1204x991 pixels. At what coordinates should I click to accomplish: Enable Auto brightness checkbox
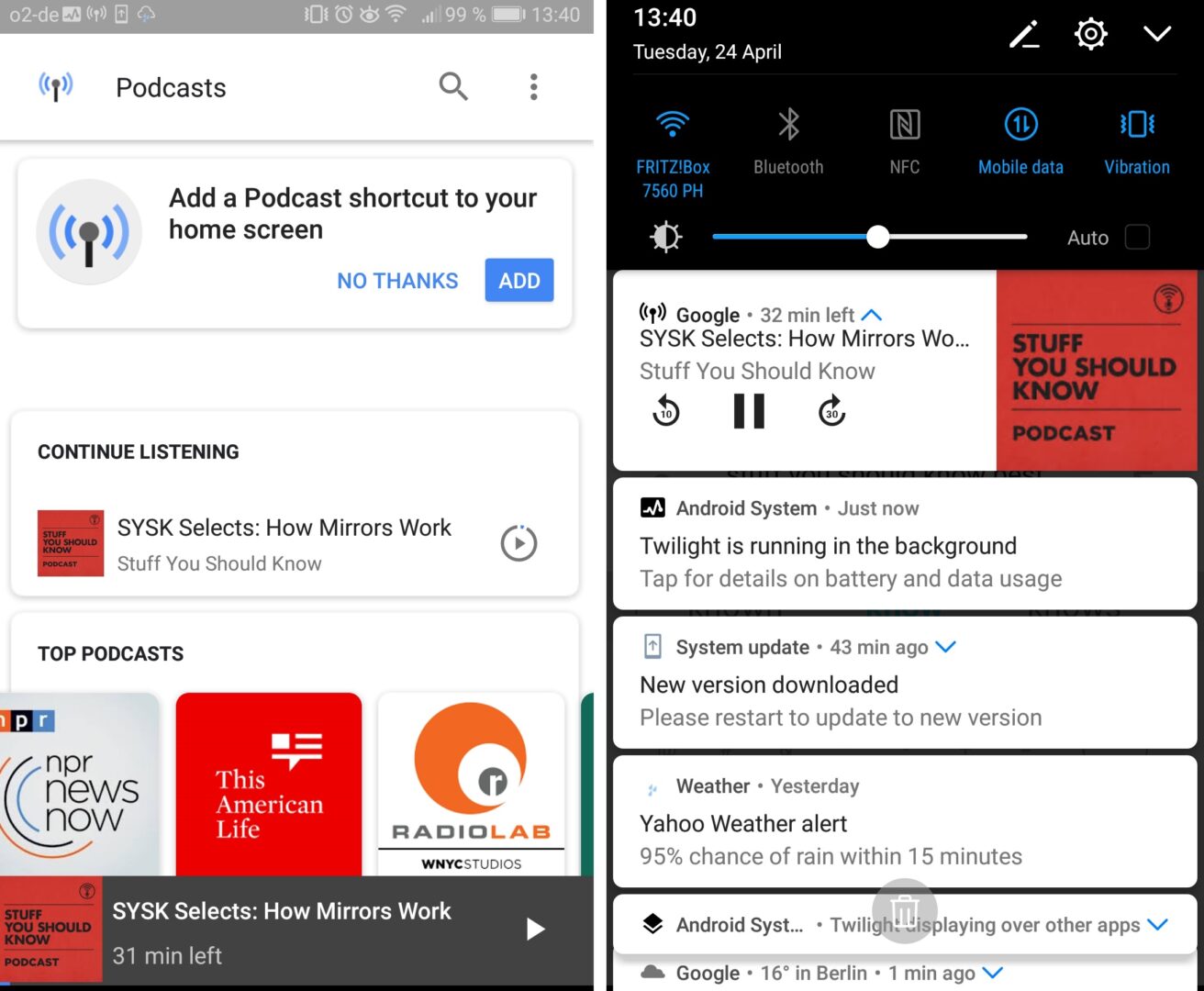(1137, 237)
